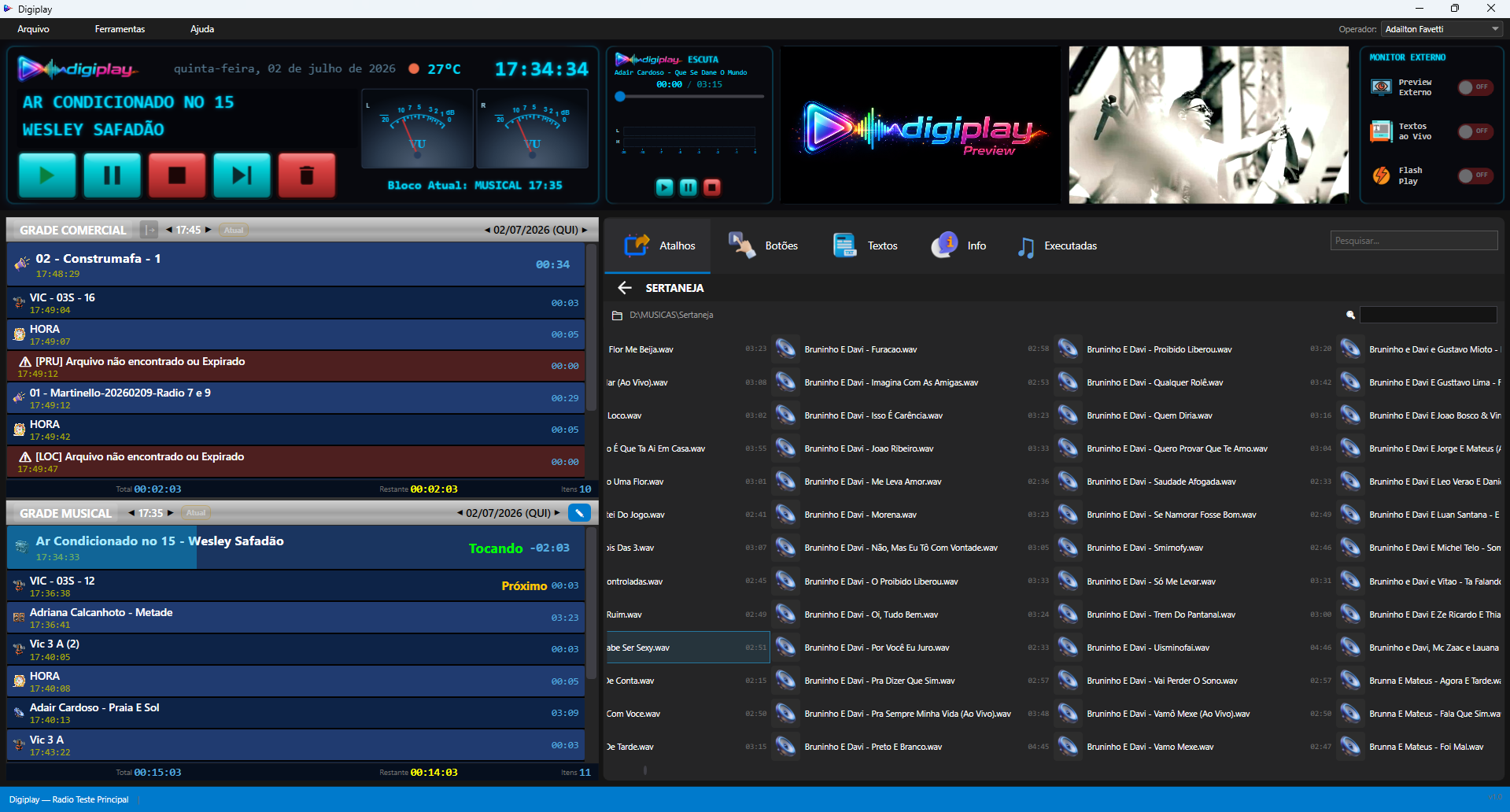1510x812 pixels.
Task: Skip to next track in main player
Action: (x=242, y=175)
